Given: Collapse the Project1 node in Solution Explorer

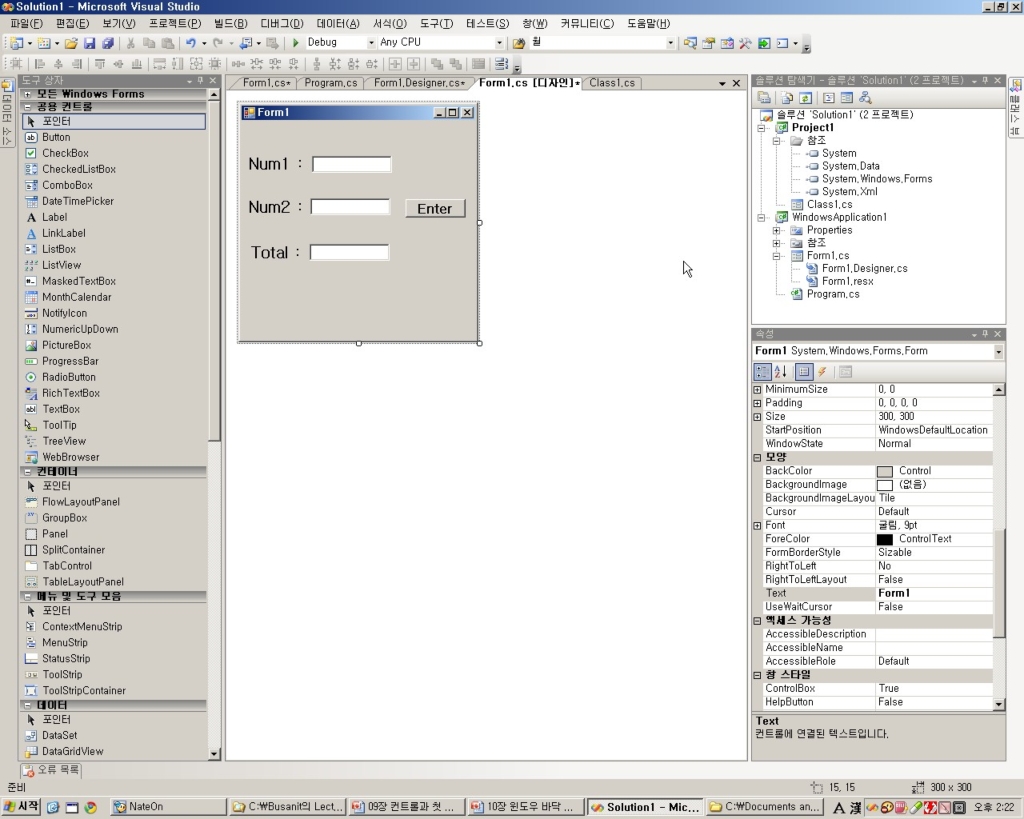Looking at the screenshot, I should [761, 128].
